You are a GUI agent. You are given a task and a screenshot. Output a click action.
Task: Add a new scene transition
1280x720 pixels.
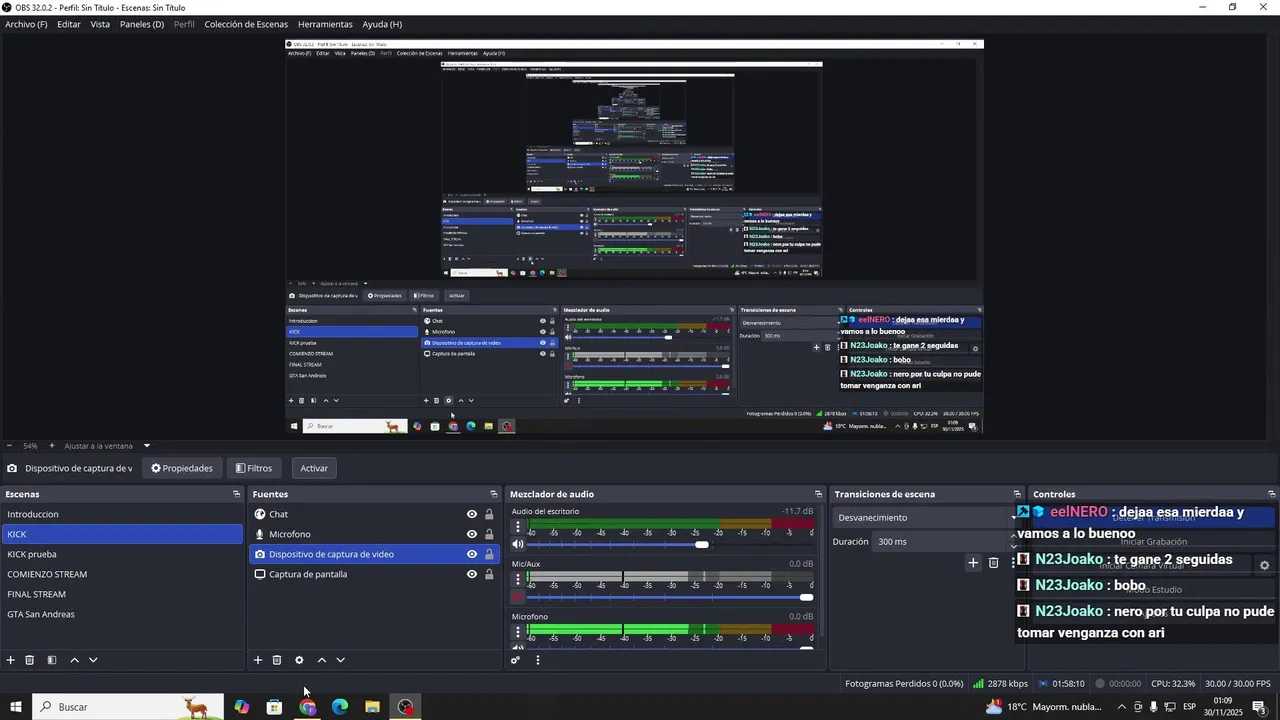click(973, 563)
